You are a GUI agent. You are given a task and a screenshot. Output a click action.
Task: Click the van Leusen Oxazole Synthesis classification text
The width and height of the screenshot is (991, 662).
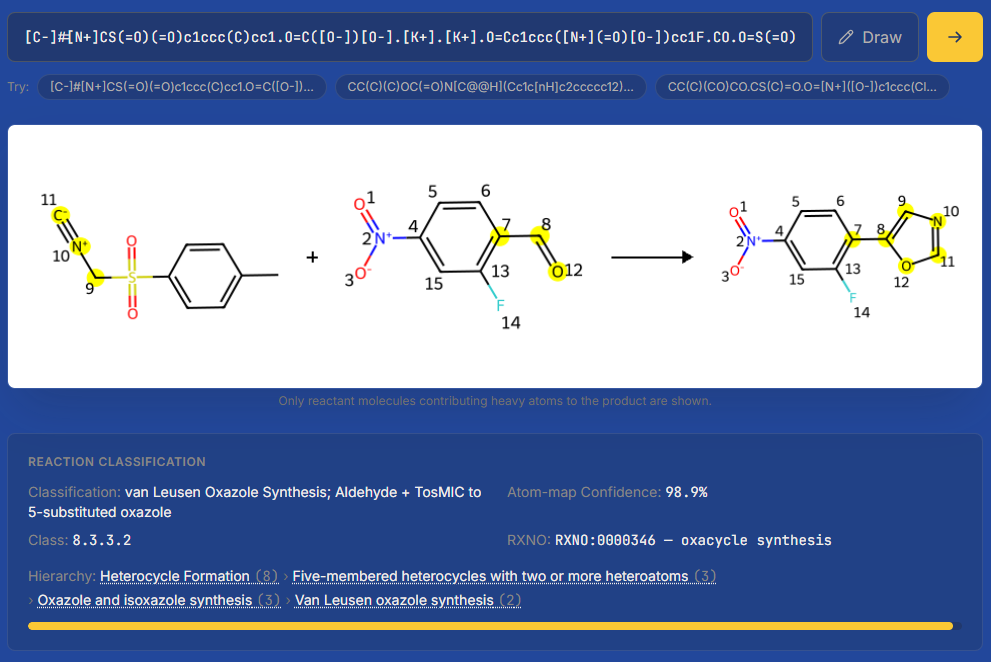click(x=255, y=502)
